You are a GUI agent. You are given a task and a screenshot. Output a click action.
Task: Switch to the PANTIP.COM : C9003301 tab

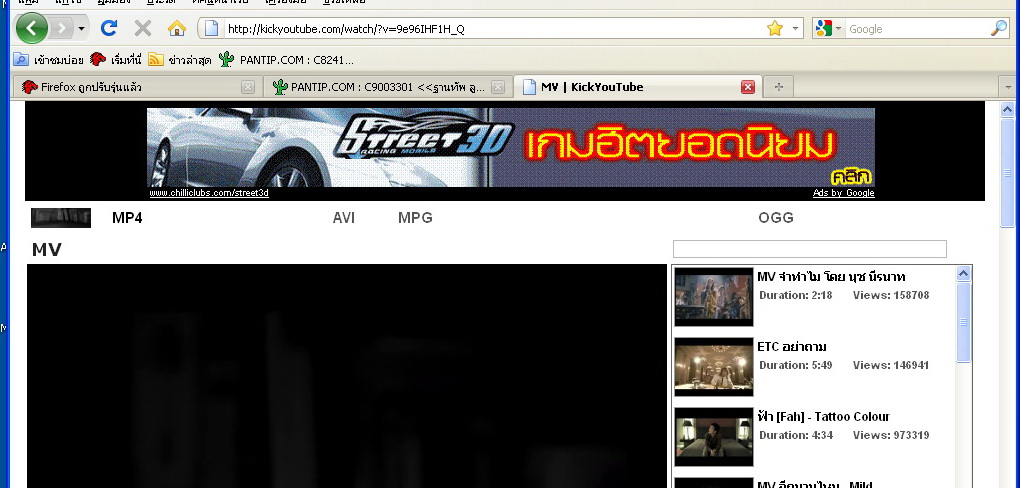pyautogui.click(x=387, y=87)
